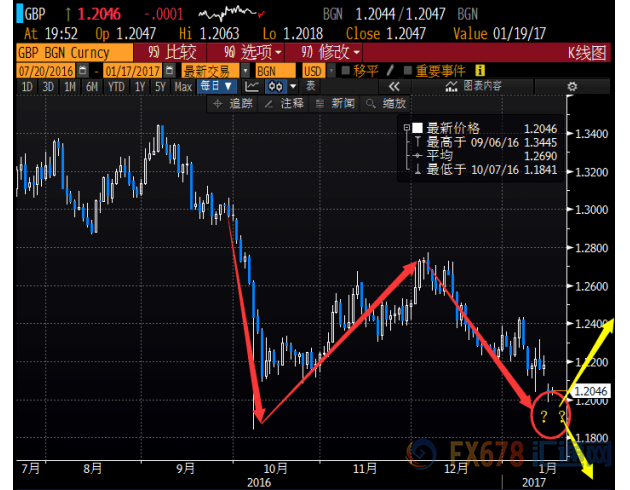Click the white 最新价格 legend color swatch
This screenshot has width=630, height=490.
point(418,128)
